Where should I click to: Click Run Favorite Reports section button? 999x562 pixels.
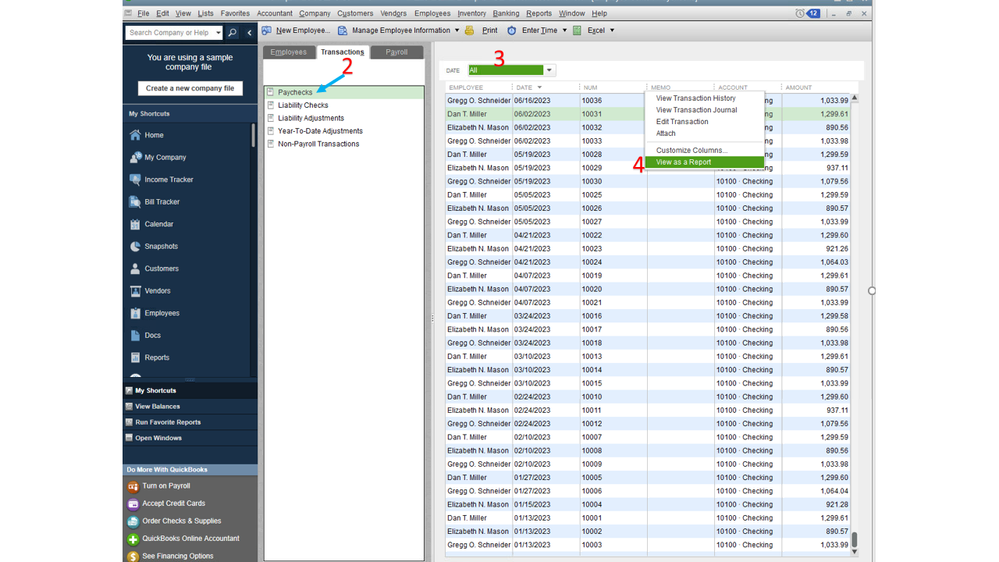[190, 422]
